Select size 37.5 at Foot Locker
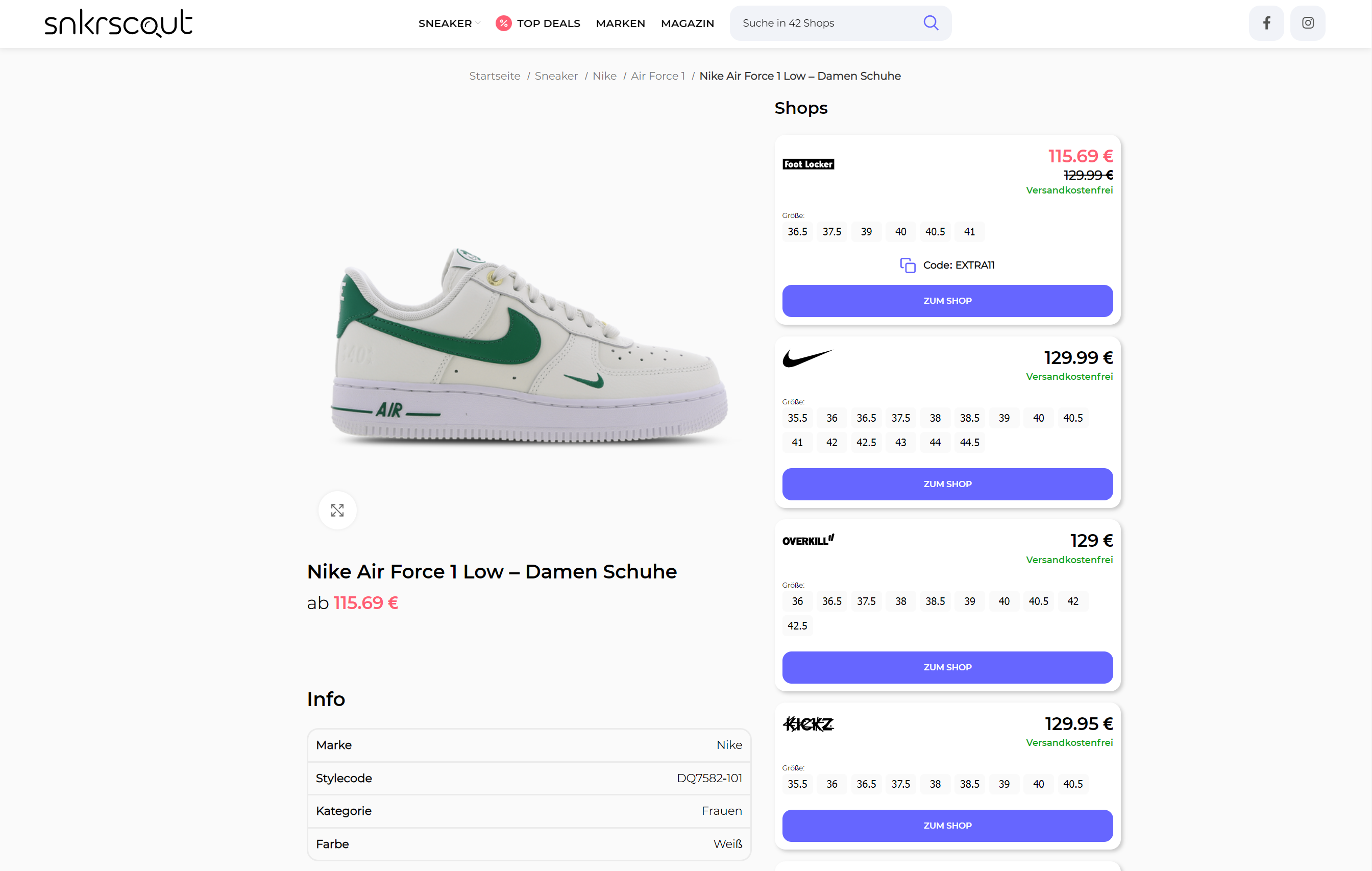1372x871 pixels. pyautogui.click(x=831, y=232)
